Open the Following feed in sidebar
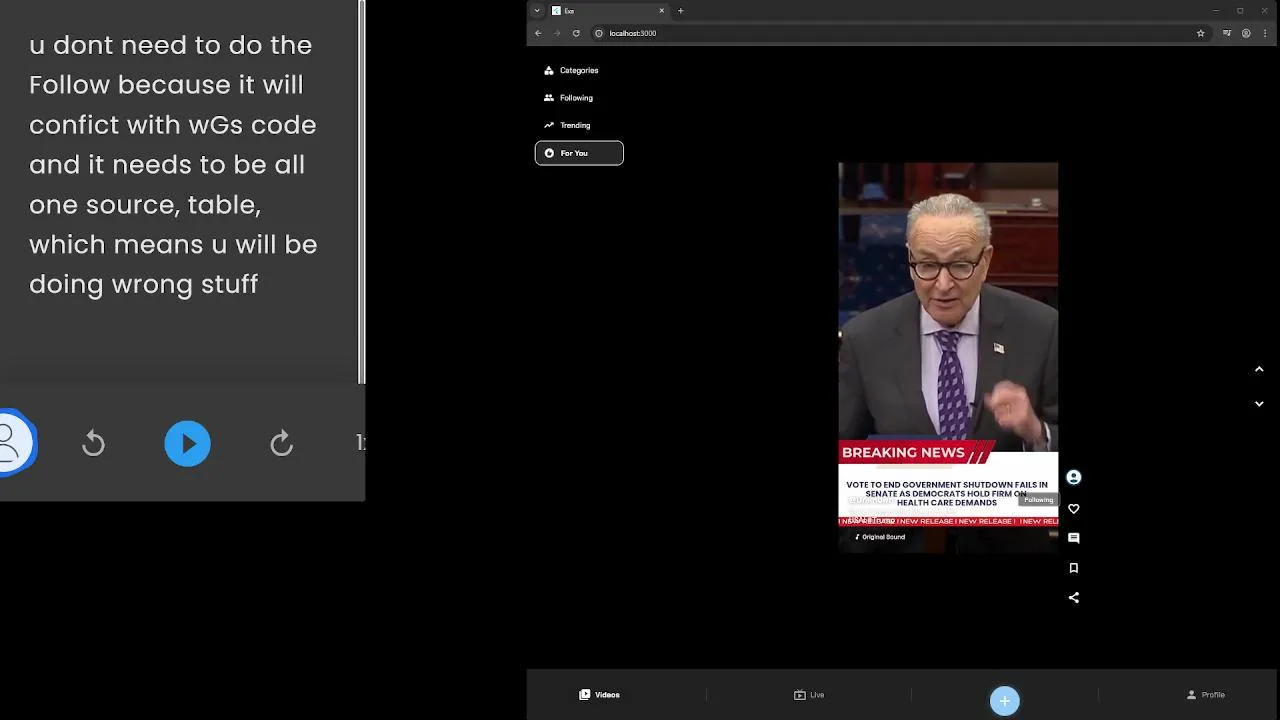 [x=579, y=98]
